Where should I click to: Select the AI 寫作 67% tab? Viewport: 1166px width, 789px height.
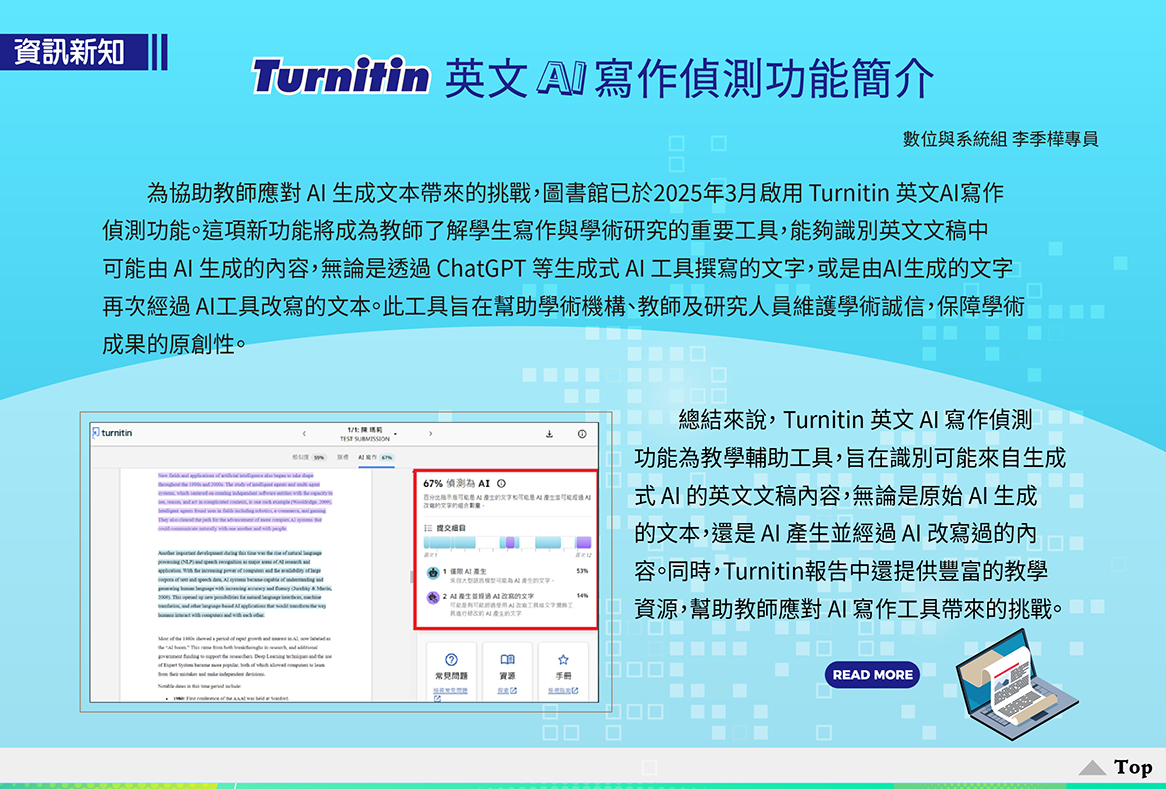[x=375, y=457]
